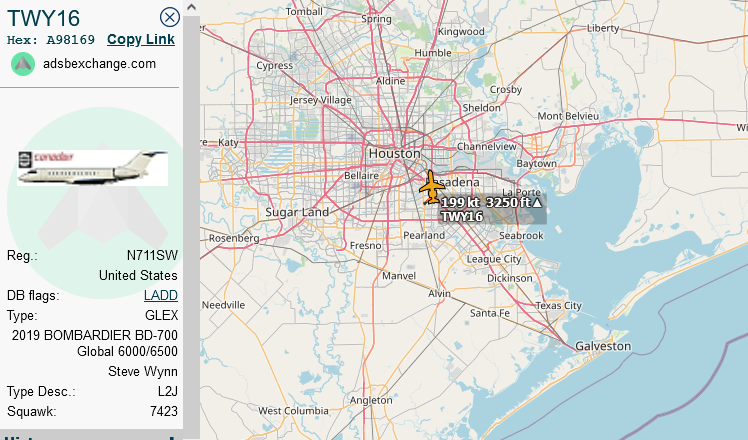
Task: Select the orange aircraft icon on map
Action: tap(432, 187)
